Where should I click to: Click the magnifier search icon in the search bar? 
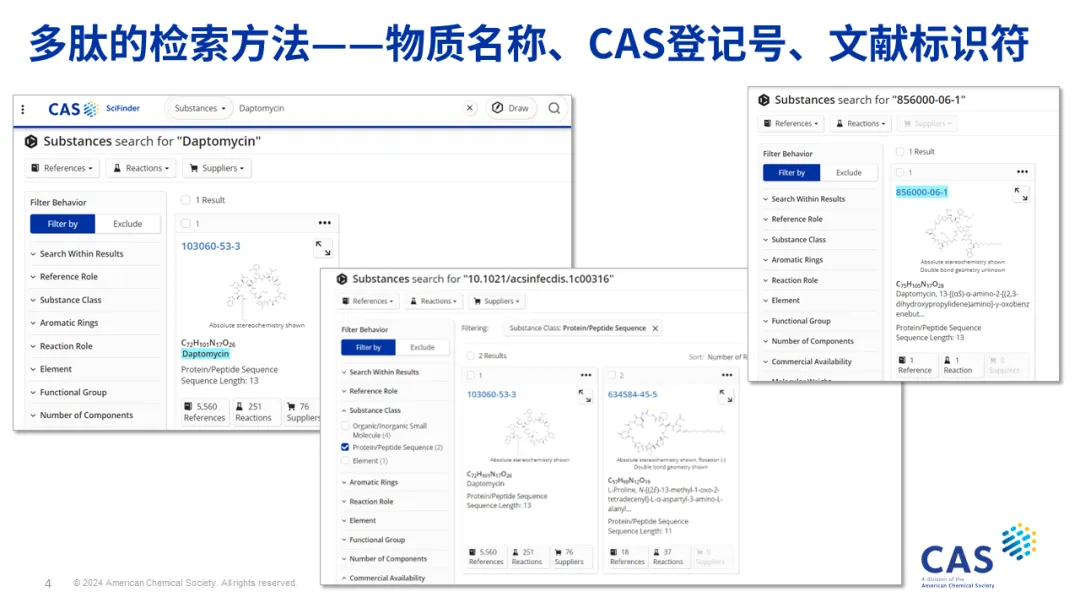(x=554, y=108)
